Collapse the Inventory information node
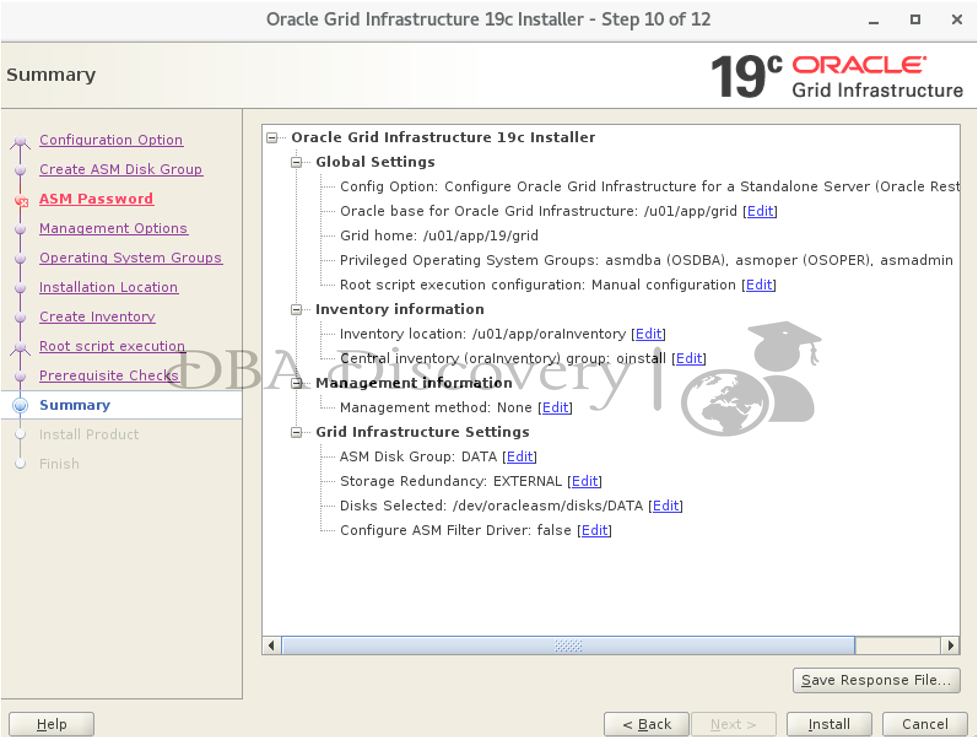The image size is (977, 737). pyautogui.click(x=296, y=310)
